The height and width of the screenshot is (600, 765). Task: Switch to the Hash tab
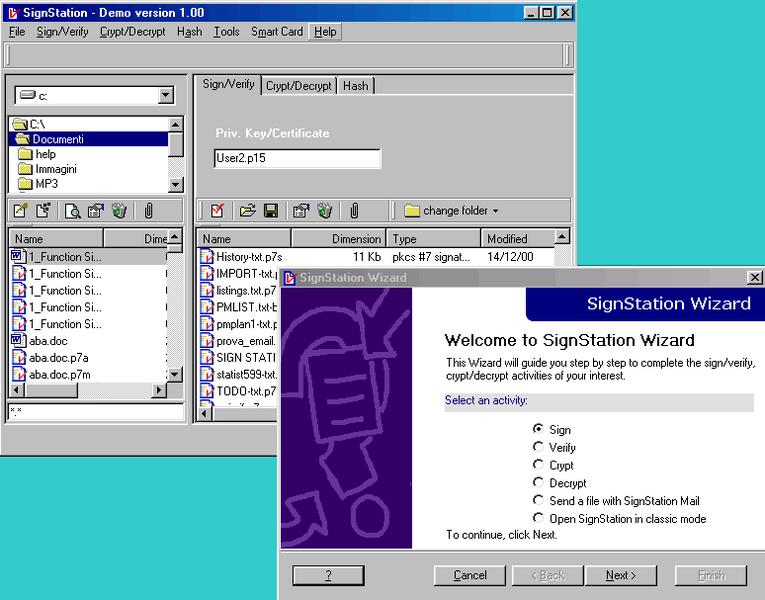pos(356,86)
